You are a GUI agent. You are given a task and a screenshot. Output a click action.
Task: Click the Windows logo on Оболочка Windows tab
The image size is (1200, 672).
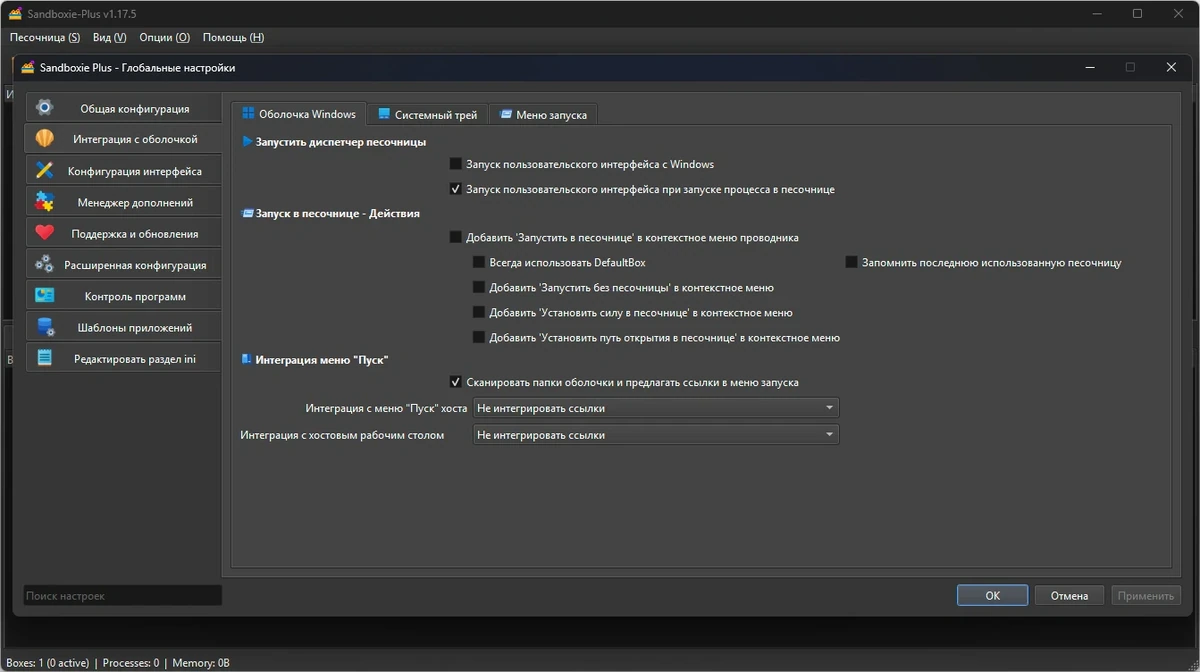coord(248,114)
